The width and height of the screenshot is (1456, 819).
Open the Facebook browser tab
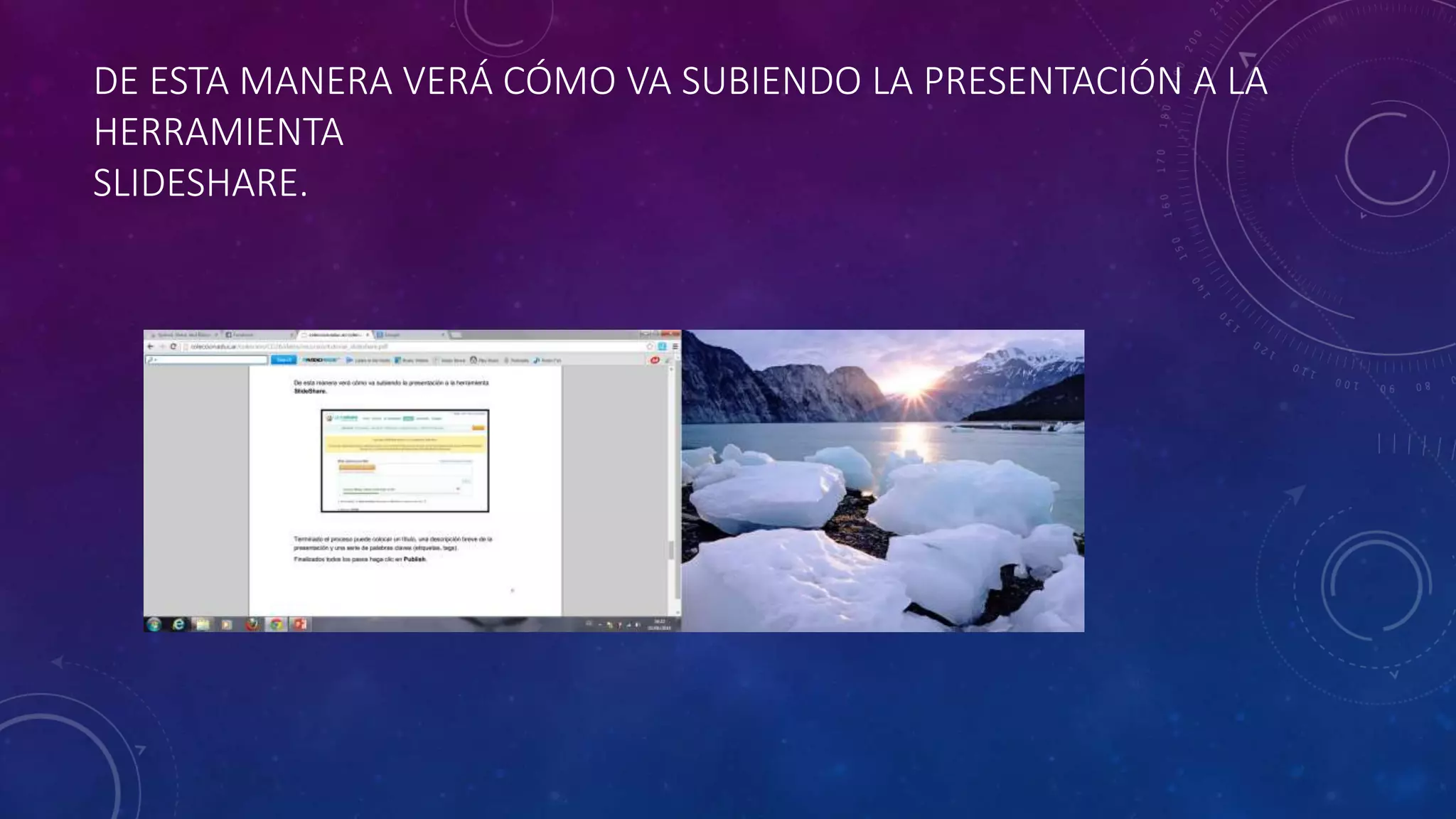(x=259, y=335)
